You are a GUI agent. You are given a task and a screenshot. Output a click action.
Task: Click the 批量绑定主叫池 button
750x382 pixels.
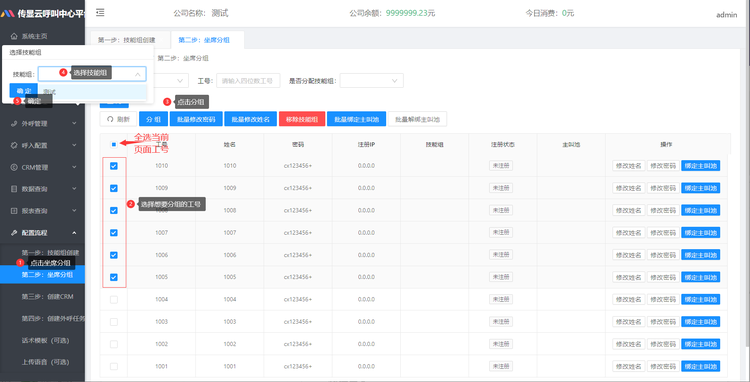(356, 119)
